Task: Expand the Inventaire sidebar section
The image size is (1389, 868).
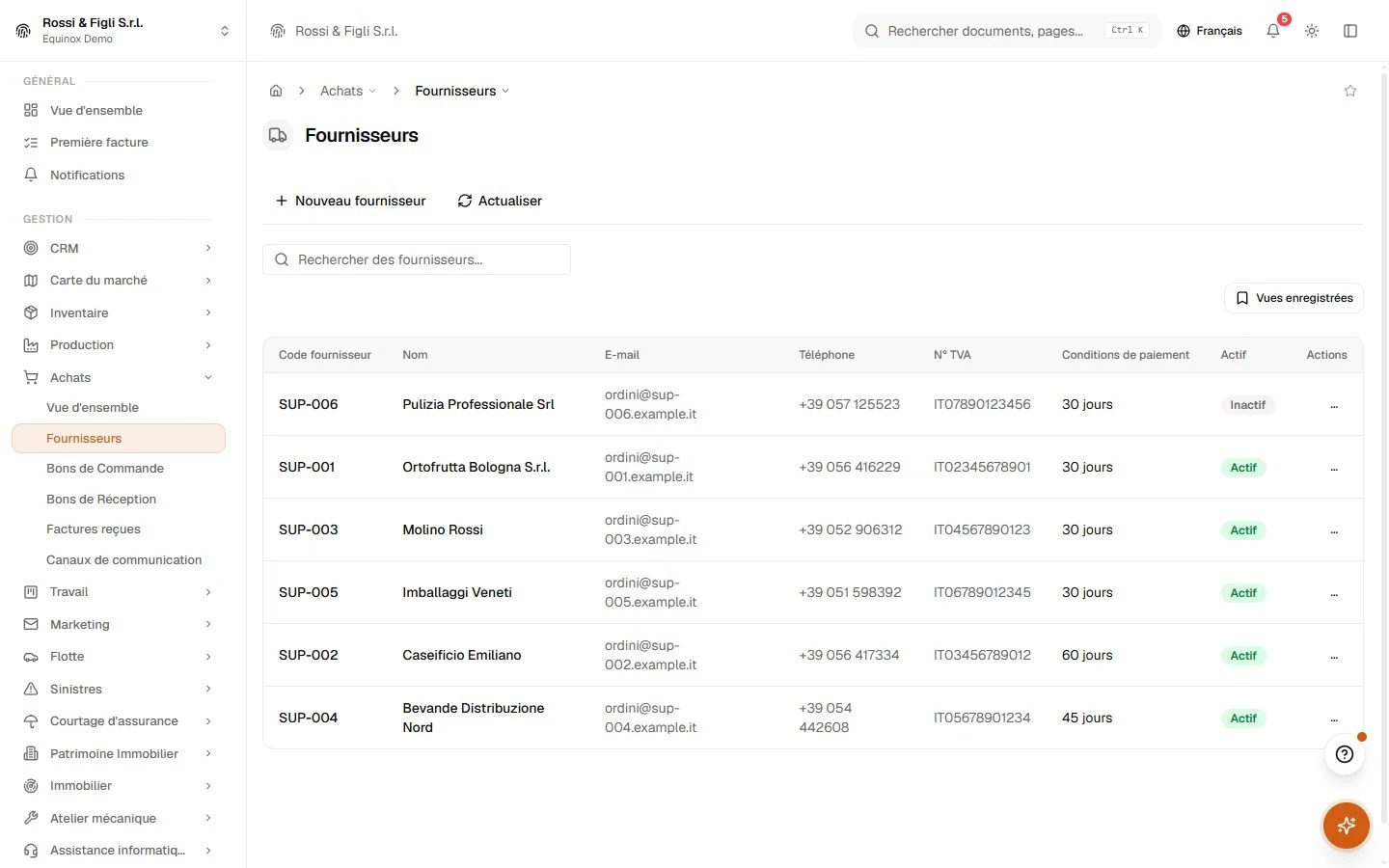Action: coord(118,312)
